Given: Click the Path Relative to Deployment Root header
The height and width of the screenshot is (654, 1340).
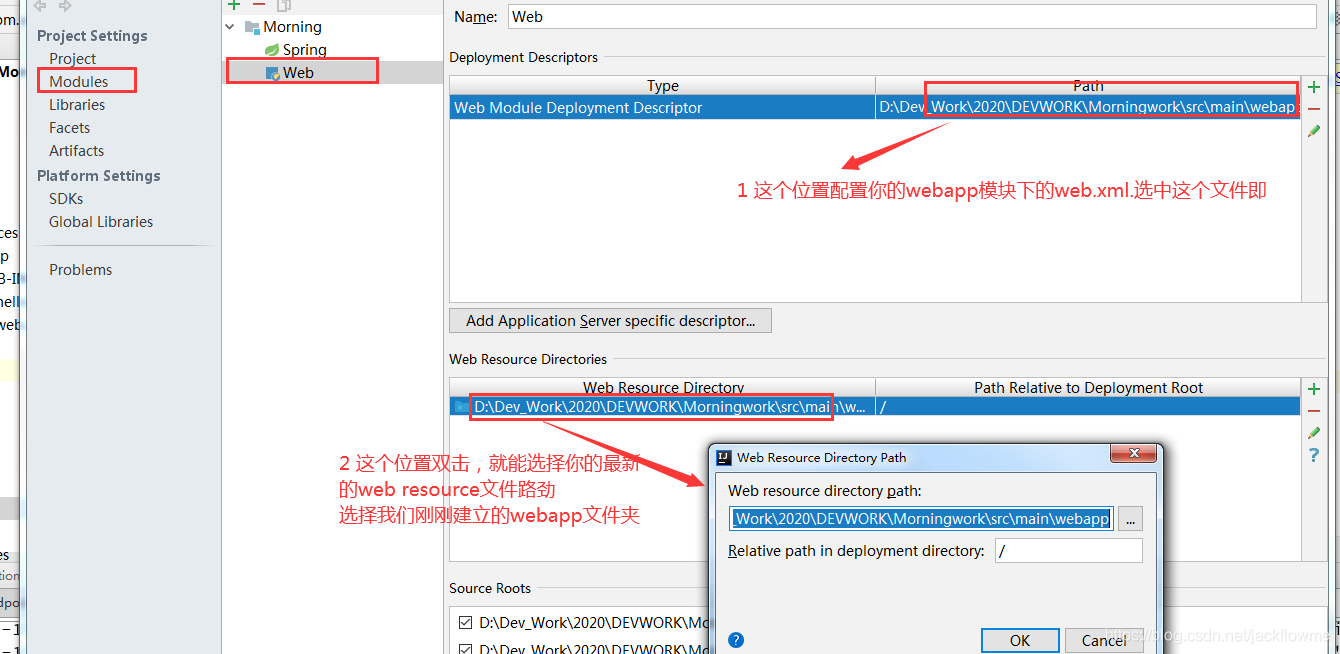Looking at the screenshot, I should point(1088,387).
